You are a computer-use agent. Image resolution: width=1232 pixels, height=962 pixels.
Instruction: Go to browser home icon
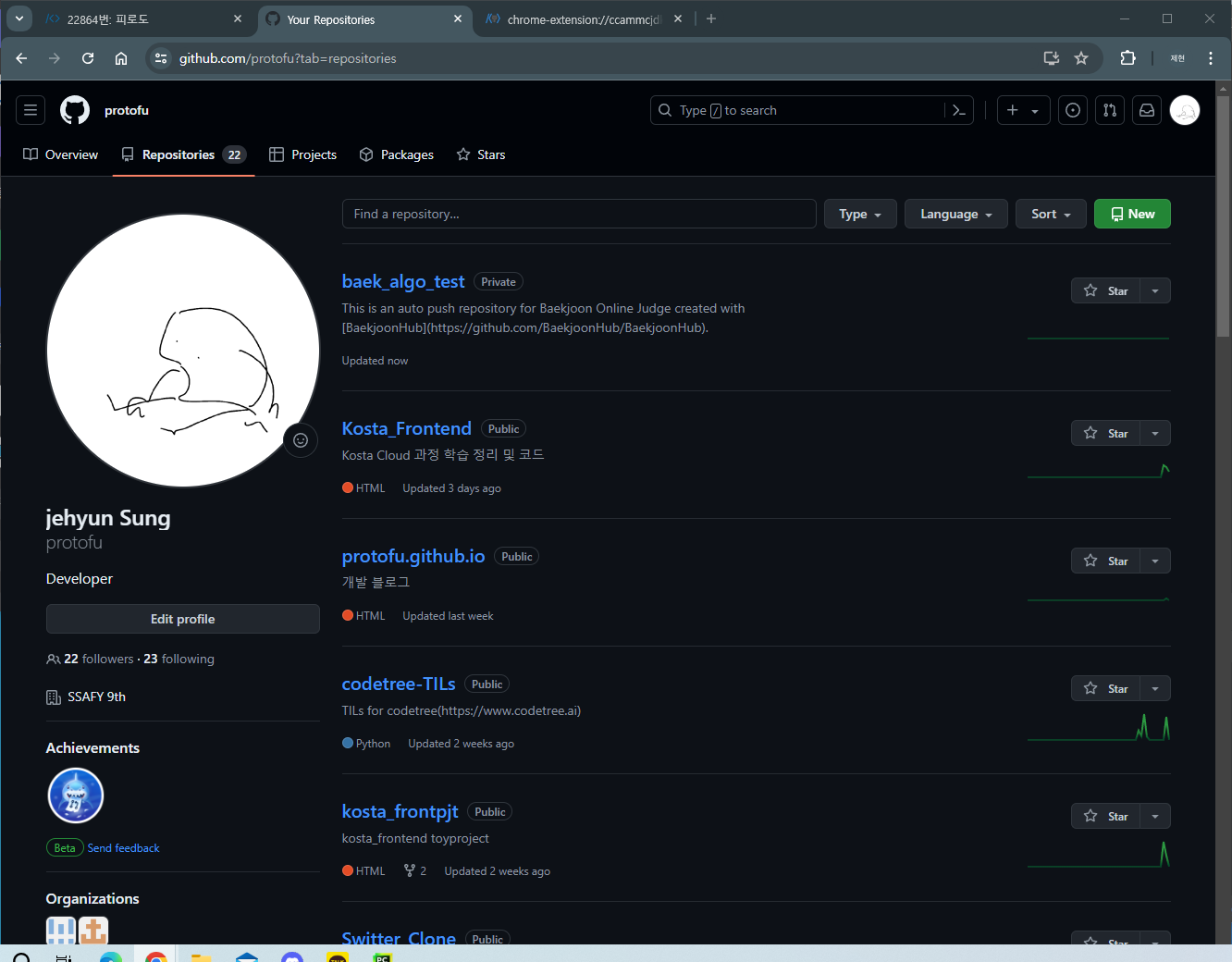click(121, 58)
